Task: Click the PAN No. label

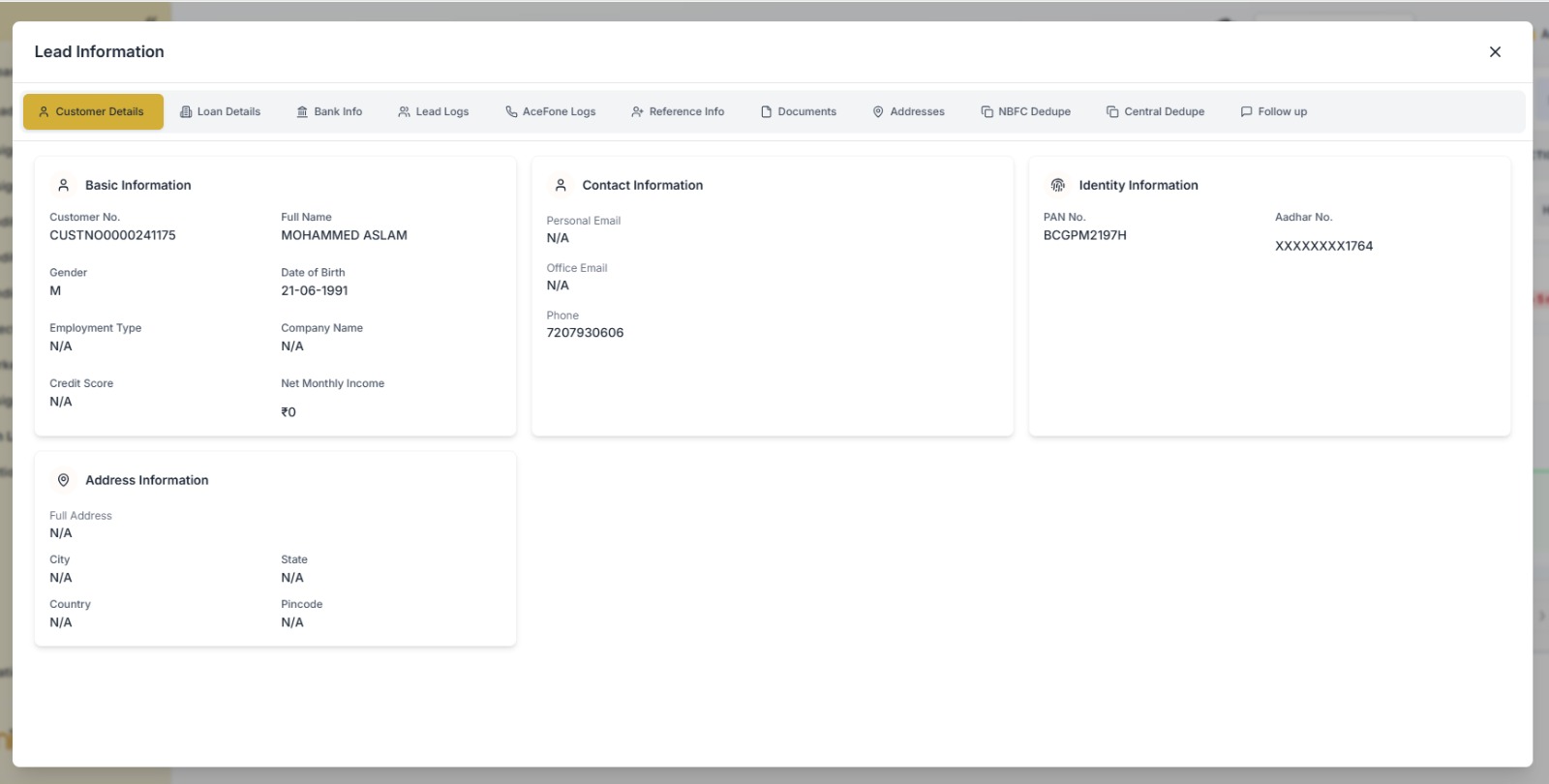Action: pyautogui.click(x=1064, y=218)
